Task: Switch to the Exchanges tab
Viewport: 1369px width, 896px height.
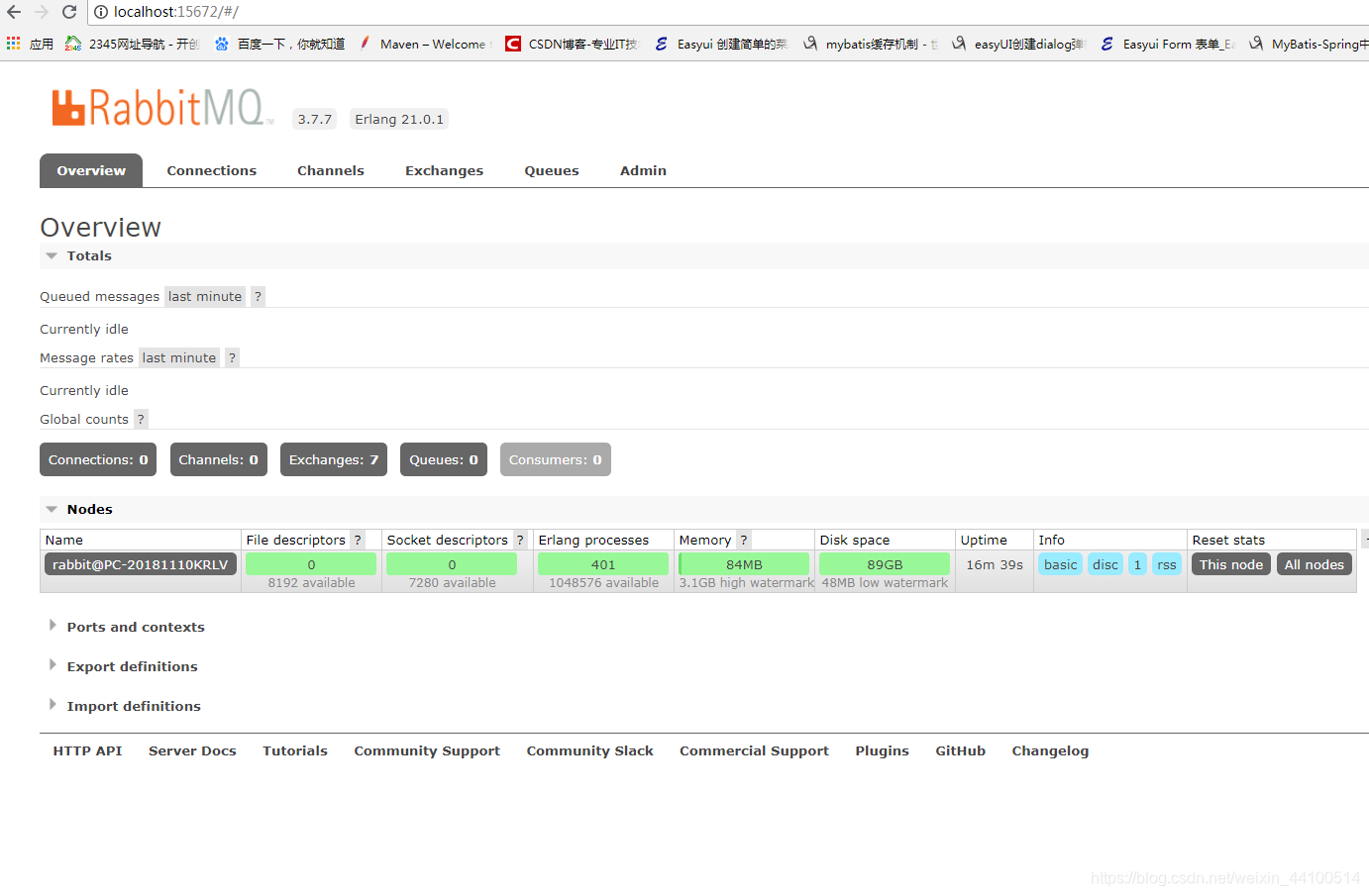Action: pos(445,170)
